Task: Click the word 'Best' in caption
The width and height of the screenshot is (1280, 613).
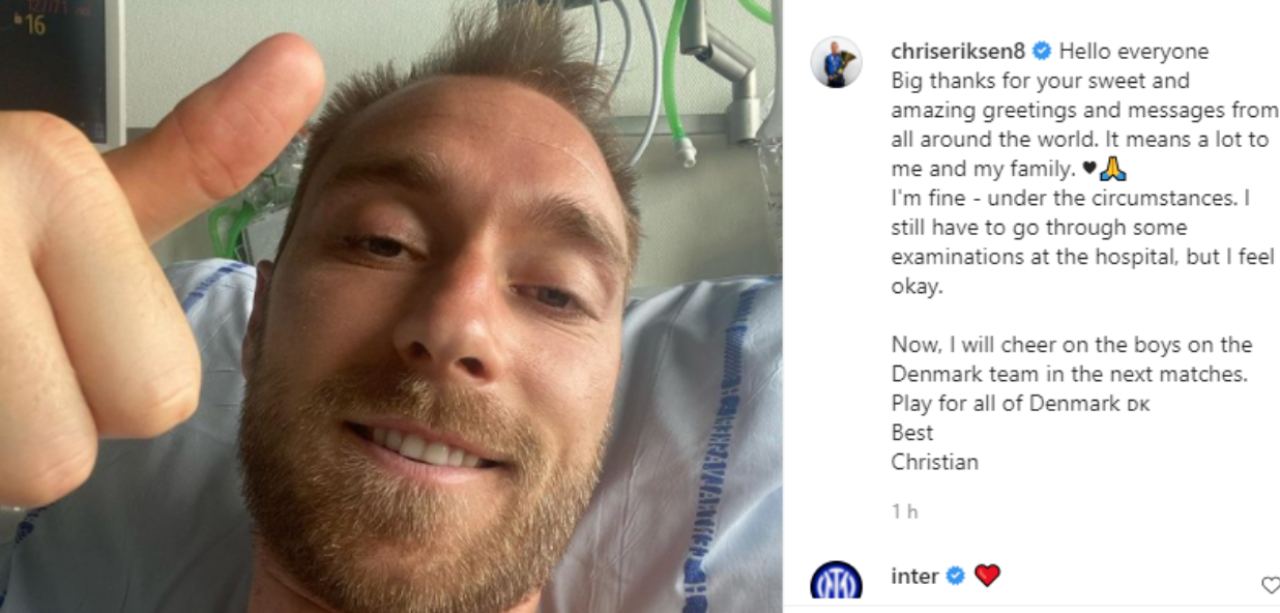Action: (912, 433)
